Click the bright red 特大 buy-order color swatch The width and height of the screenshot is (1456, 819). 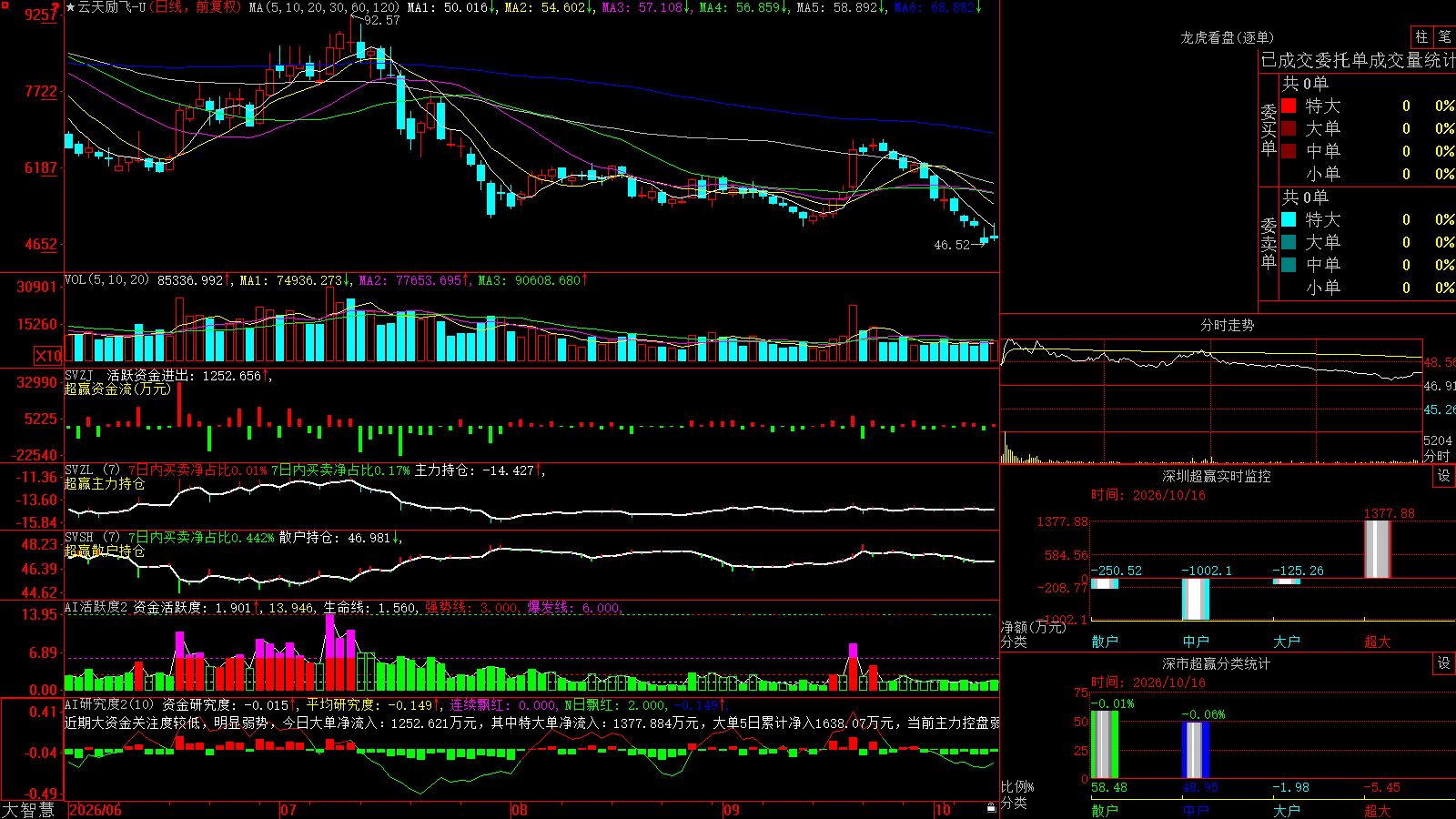tap(1289, 106)
